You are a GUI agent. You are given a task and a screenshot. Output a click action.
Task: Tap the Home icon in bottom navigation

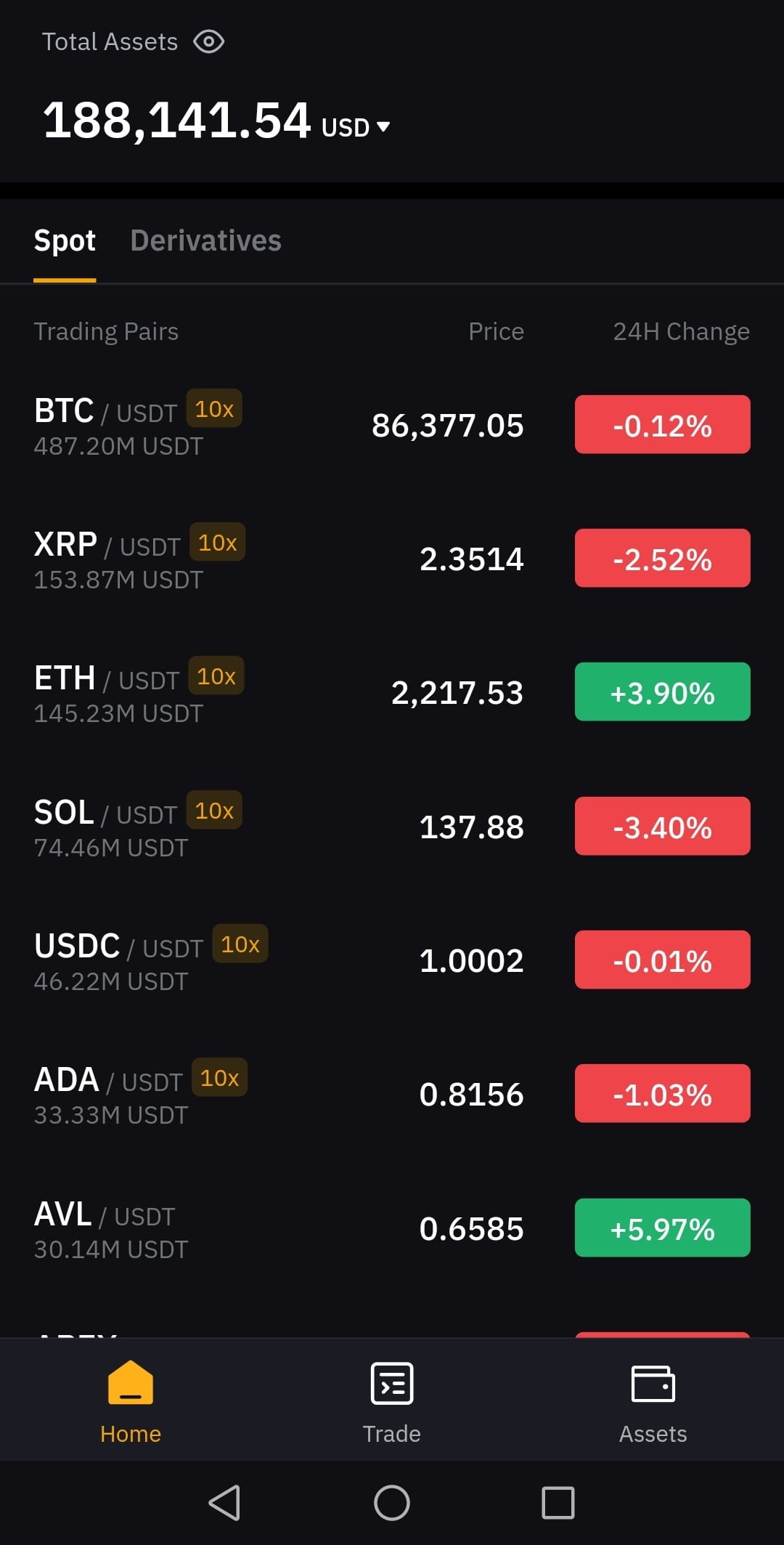click(x=131, y=1383)
